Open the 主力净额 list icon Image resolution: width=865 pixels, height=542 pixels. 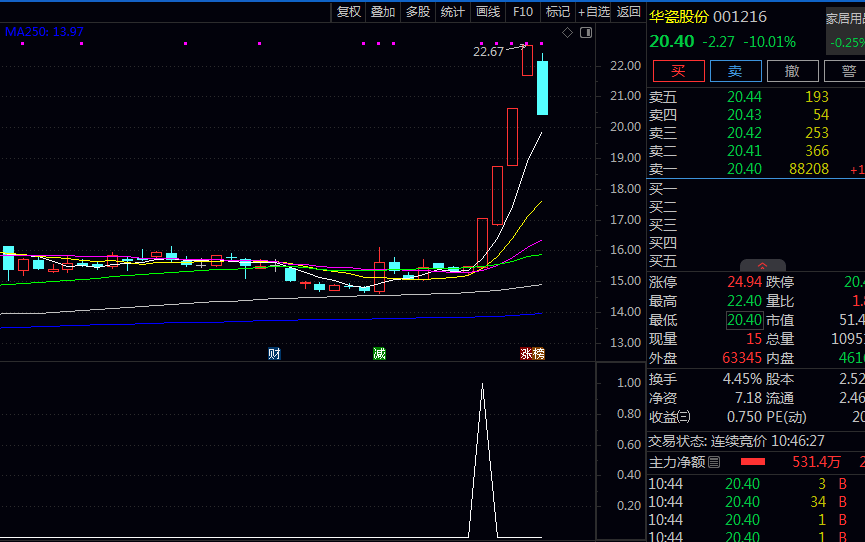coord(714,462)
